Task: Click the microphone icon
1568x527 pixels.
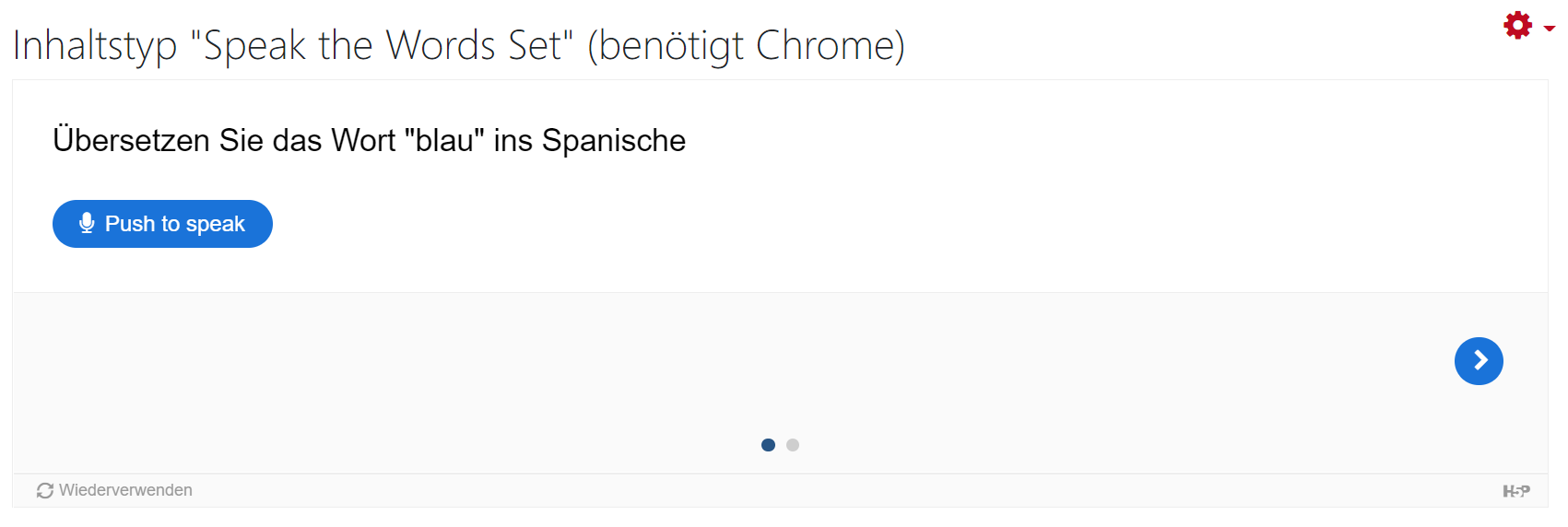Action: tap(87, 224)
